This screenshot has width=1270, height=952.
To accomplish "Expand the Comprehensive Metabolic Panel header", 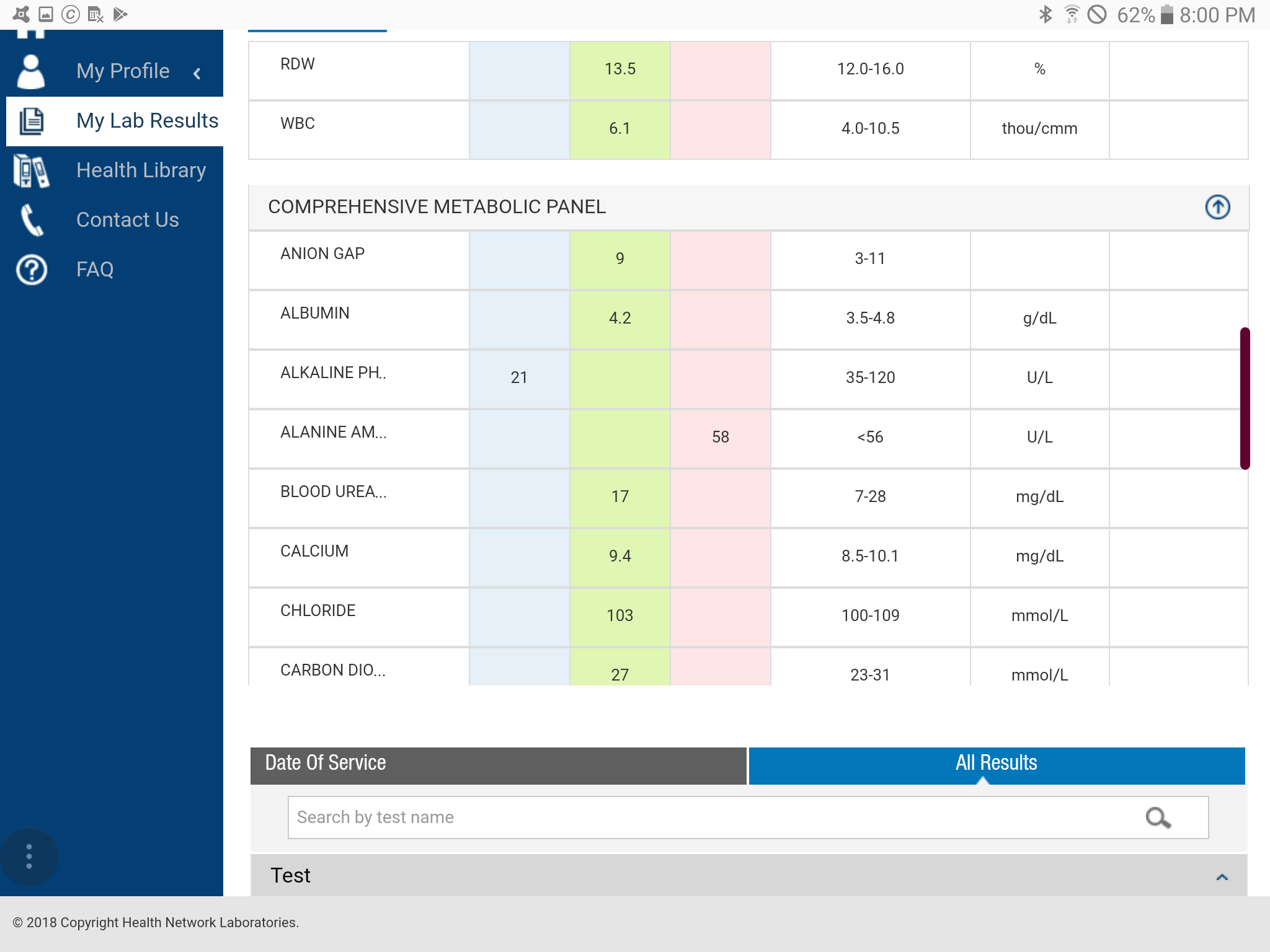I will point(437,207).
